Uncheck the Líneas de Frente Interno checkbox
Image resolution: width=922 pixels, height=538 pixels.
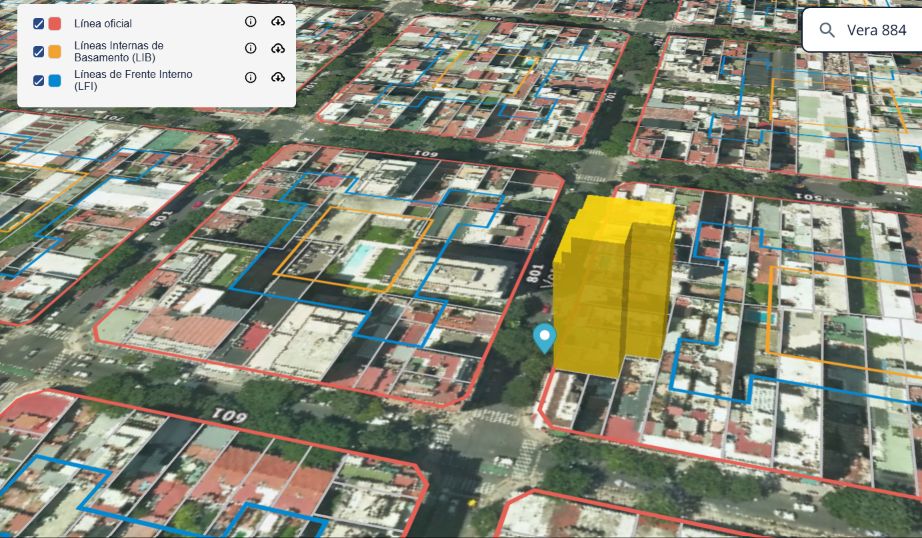click(x=39, y=81)
